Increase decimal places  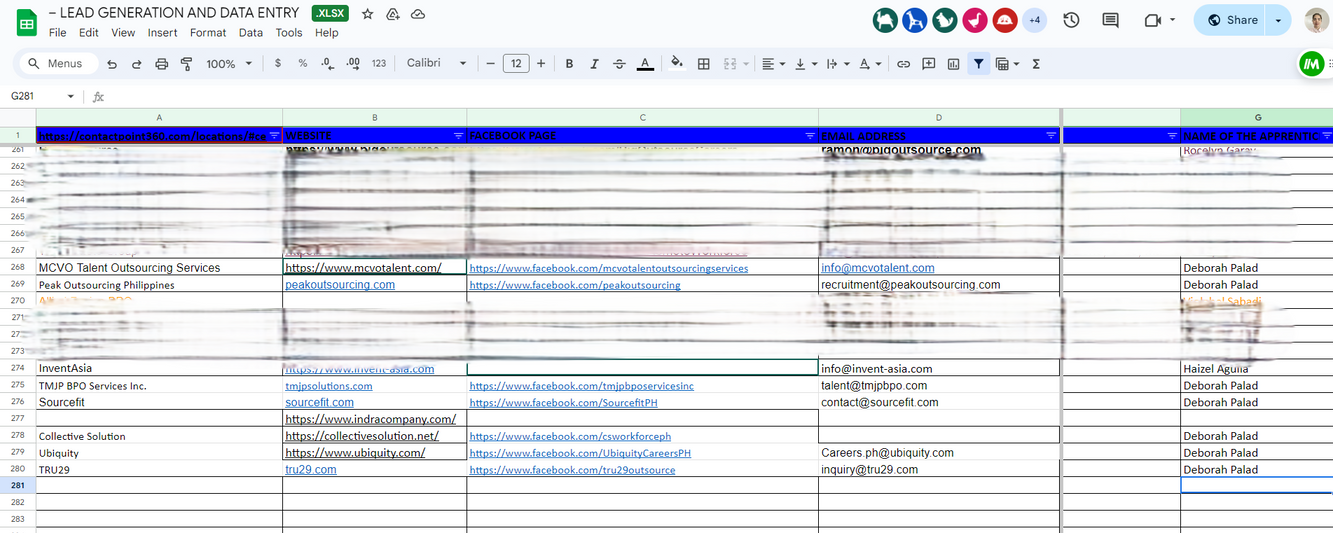pyautogui.click(x=353, y=64)
